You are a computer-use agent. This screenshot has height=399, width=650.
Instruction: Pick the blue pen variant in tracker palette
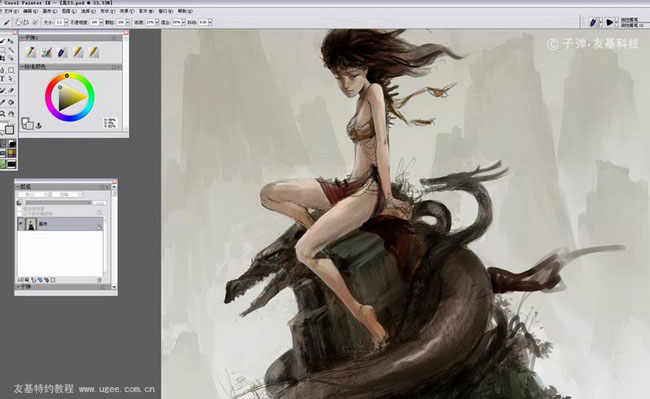click(x=62, y=52)
